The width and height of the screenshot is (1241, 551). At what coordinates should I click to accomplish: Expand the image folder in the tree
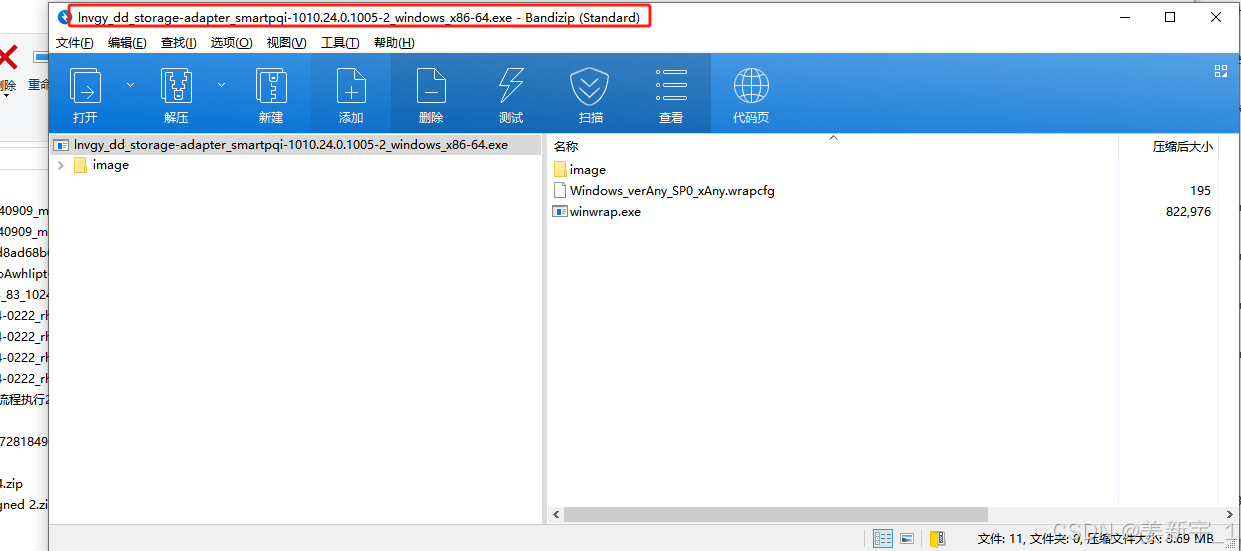61,165
